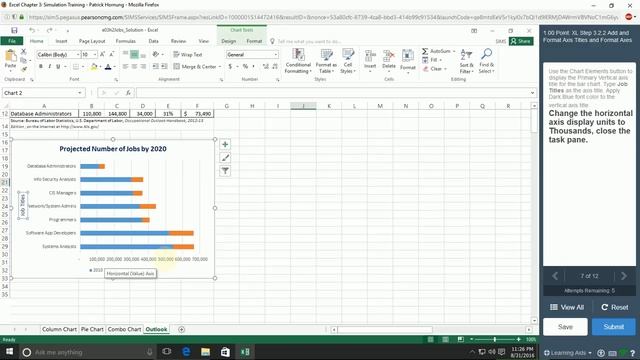
Task: Switch to the Page Layout tab
Action: pyautogui.click(x=92, y=41)
